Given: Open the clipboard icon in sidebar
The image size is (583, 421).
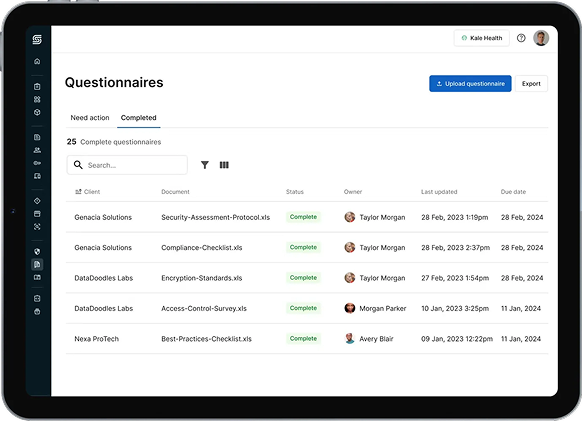Looking at the screenshot, I should [37, 86].
